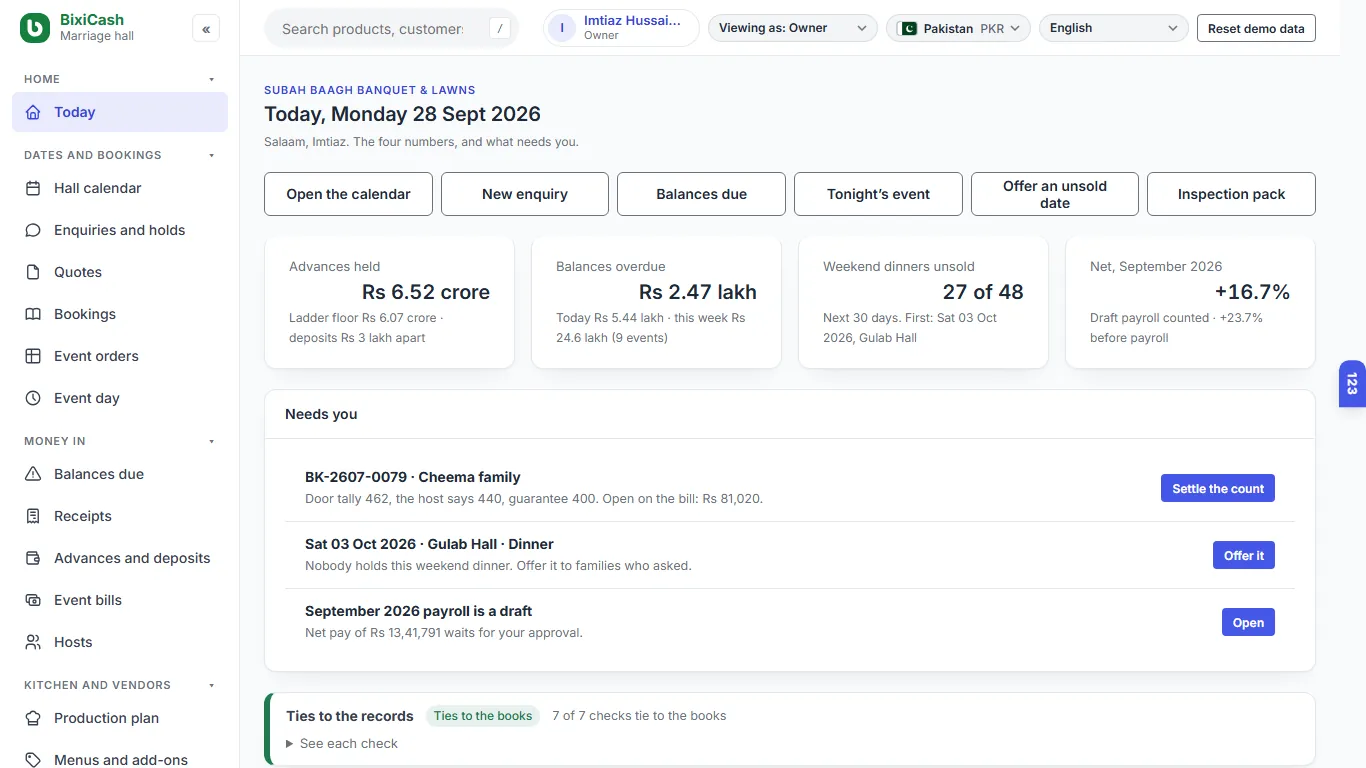The height and width of the screenshot is (768, 1366).
Task: Click Settle the count button
Action: click(x=1218, y=488)
